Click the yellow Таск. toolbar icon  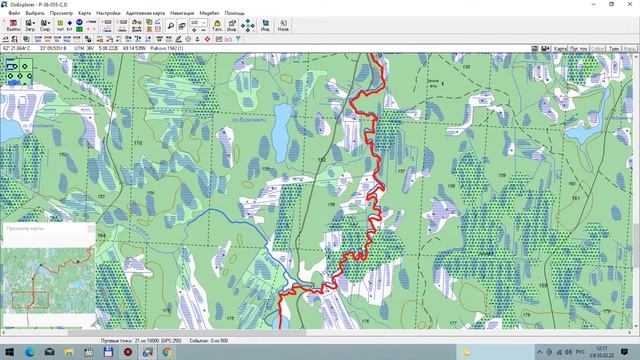point(217,25)
